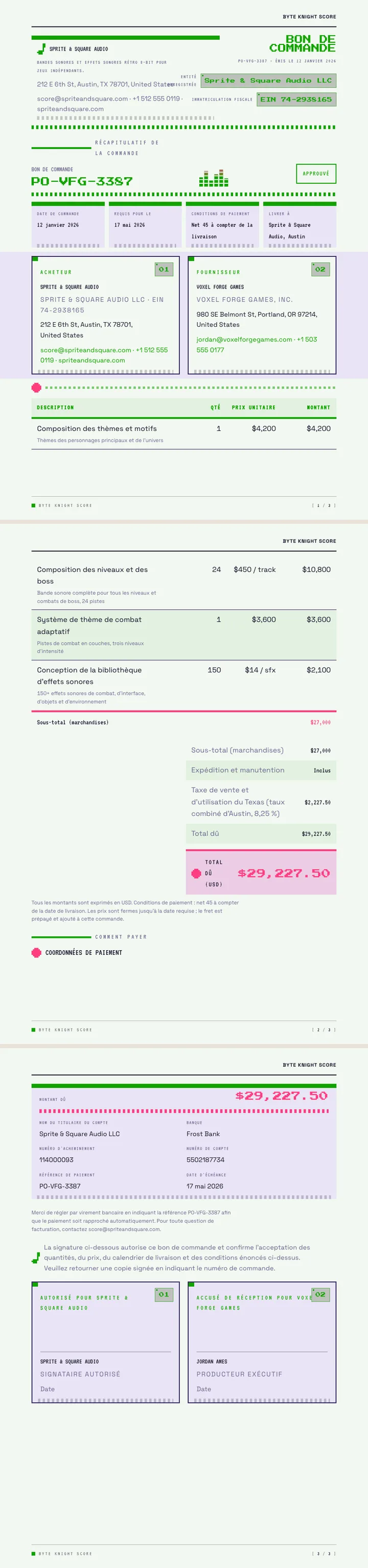Click the pink dot in the Total dû box
The width and height of the screenshot is (368, 1568).
click(196, 873)
